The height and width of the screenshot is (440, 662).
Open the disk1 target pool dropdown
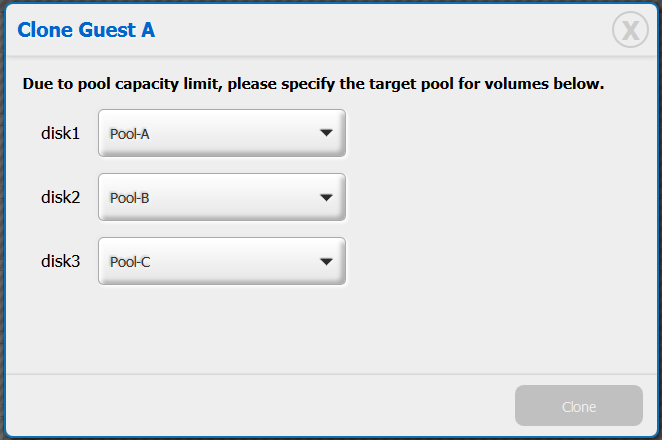tap(222, 133)
